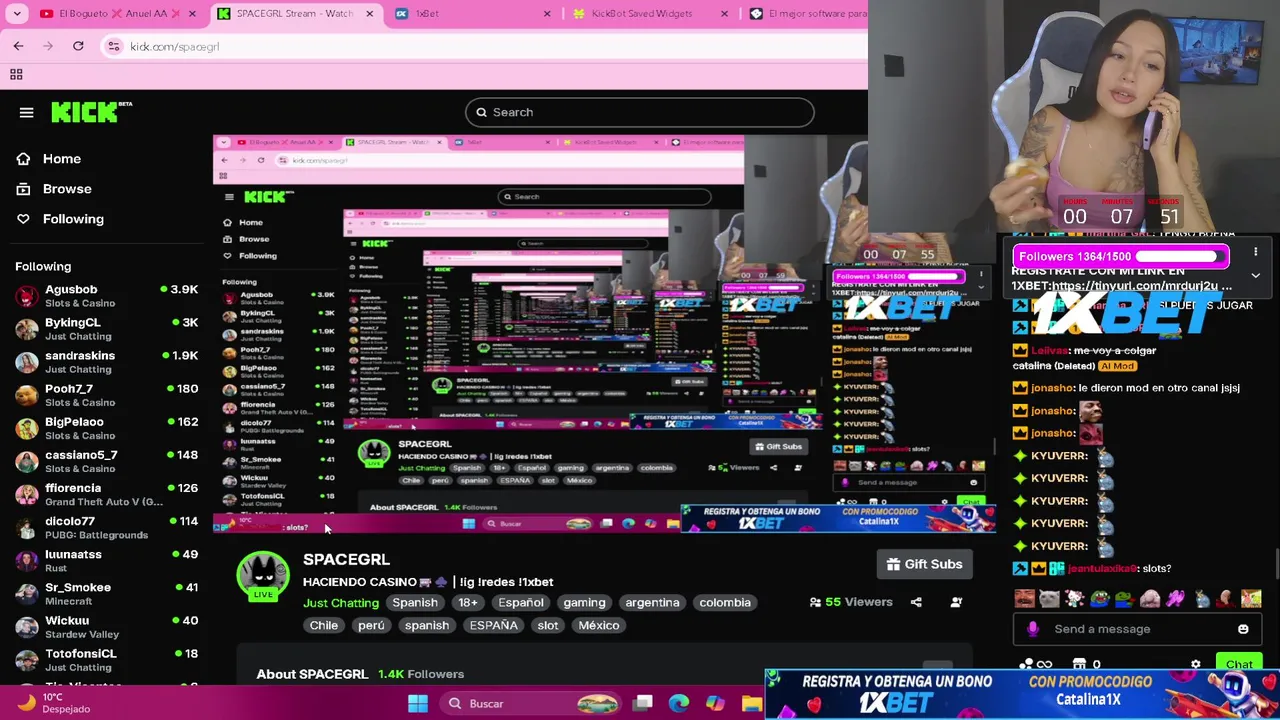The height and width of the screenshot is (720, 1280).
Task: Click the colombia tag
Action: click(x=725, y=603)
